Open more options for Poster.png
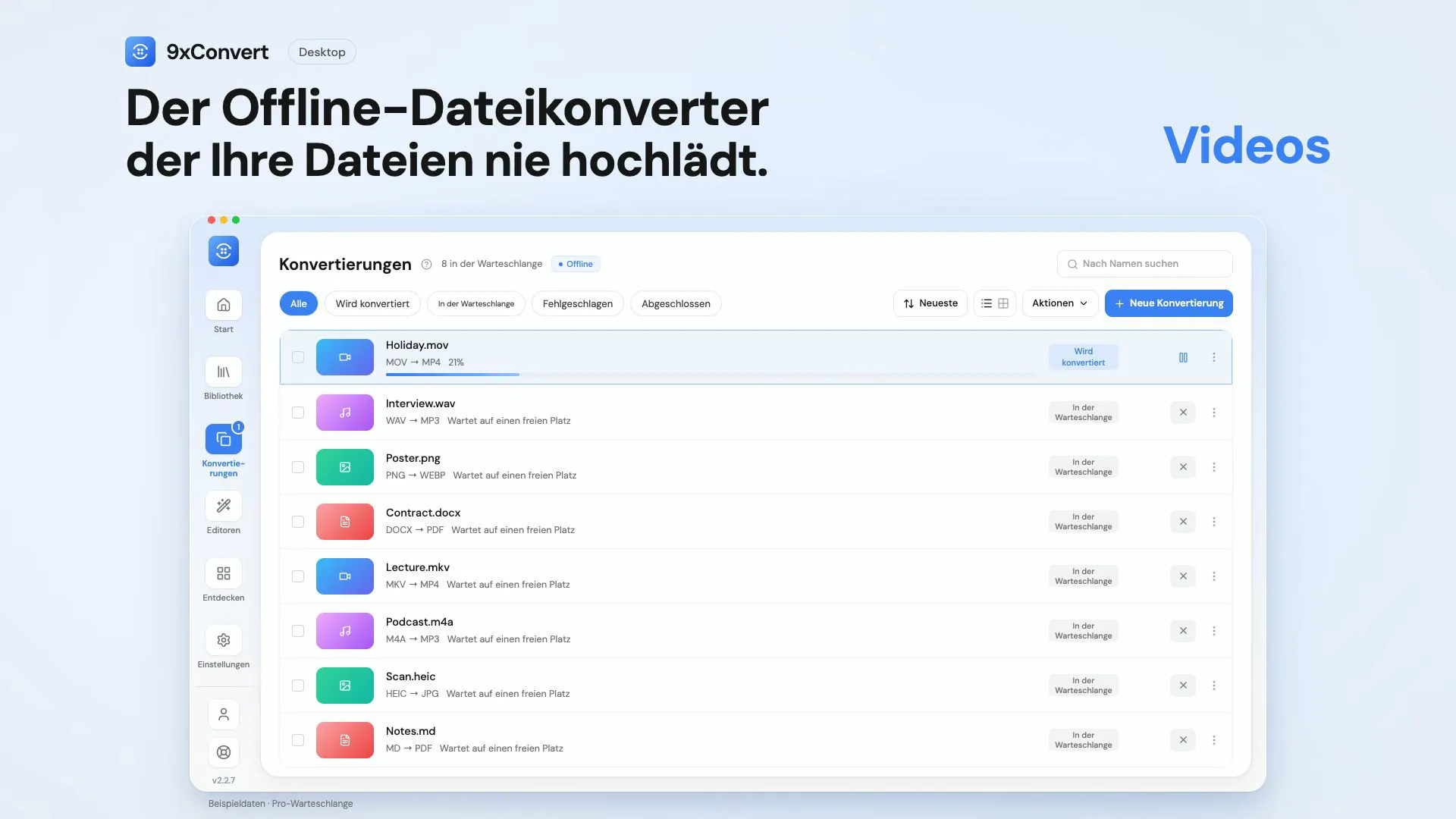The height and width of the screenshot is (819, 1456). point(1214,467)
